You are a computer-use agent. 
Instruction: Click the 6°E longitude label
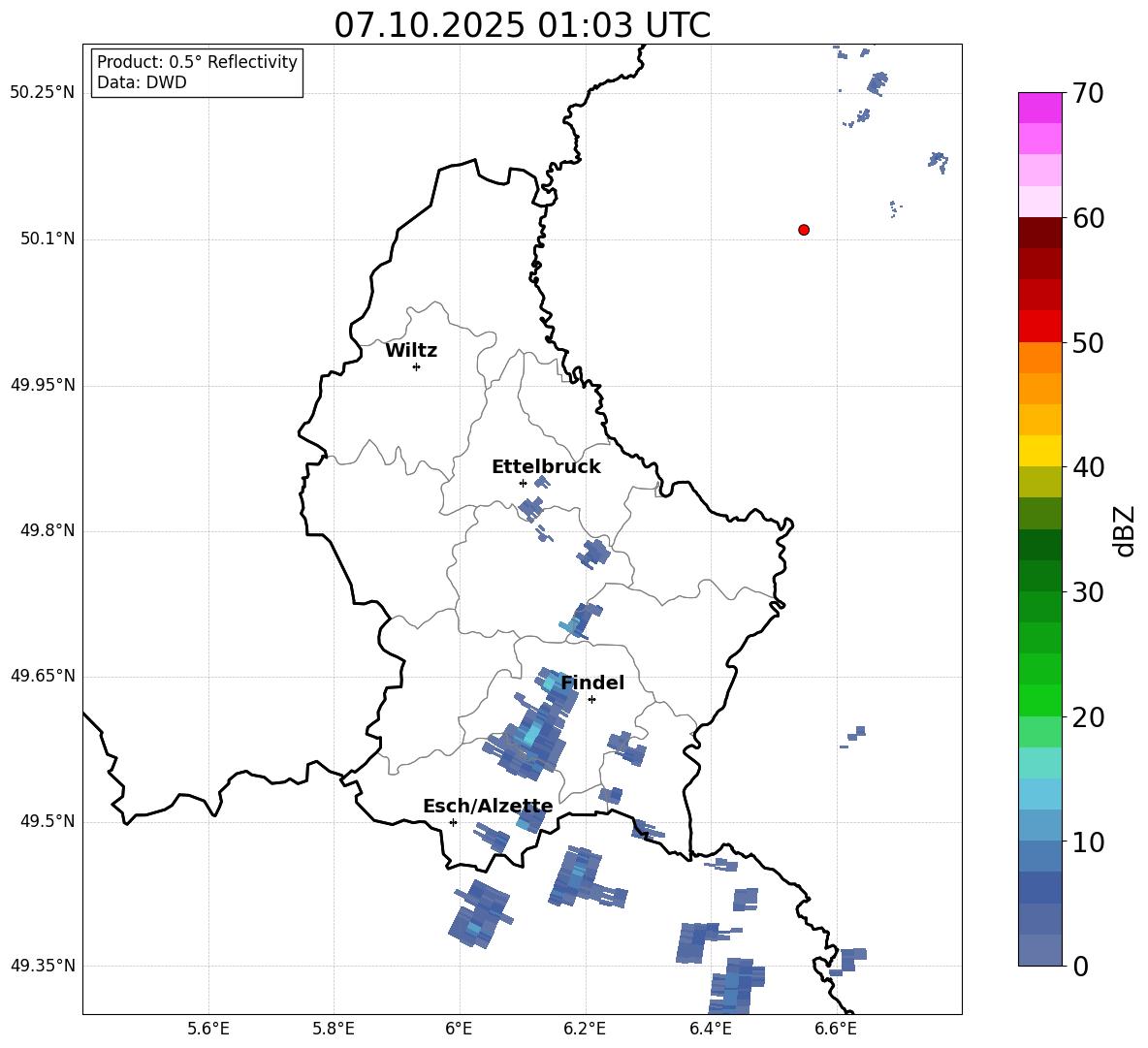tap(459, 1029)
